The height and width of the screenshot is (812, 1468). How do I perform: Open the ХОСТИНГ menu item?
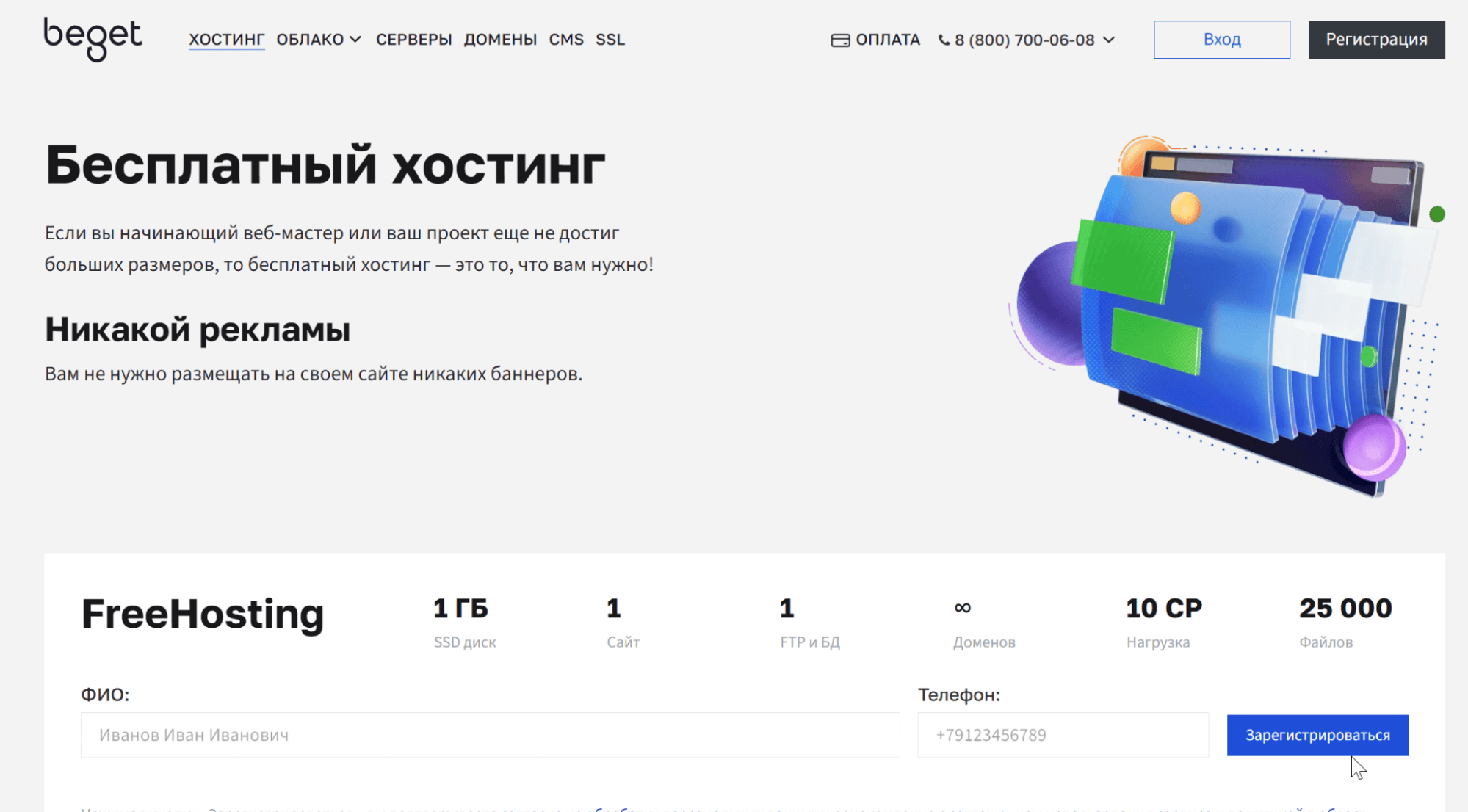226,40
